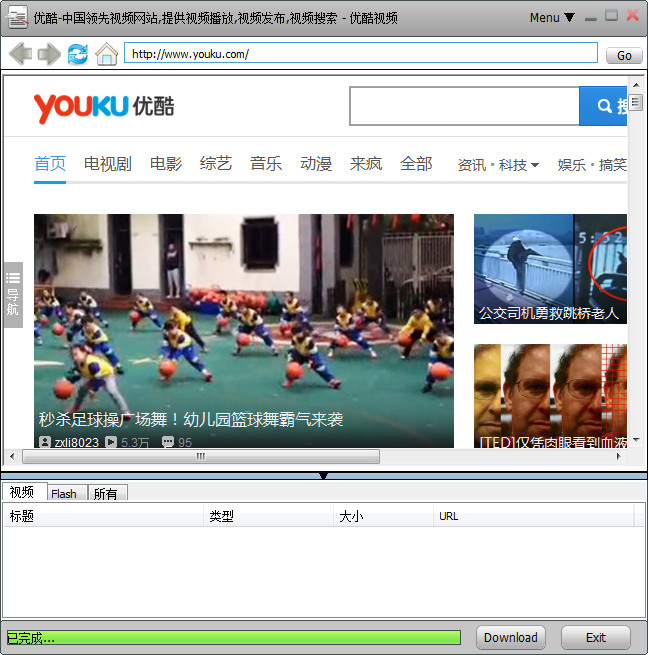This screenshot has width=648, height=655.
Task: Click the magnifier search button on Youku
Action: click(605, 106)
